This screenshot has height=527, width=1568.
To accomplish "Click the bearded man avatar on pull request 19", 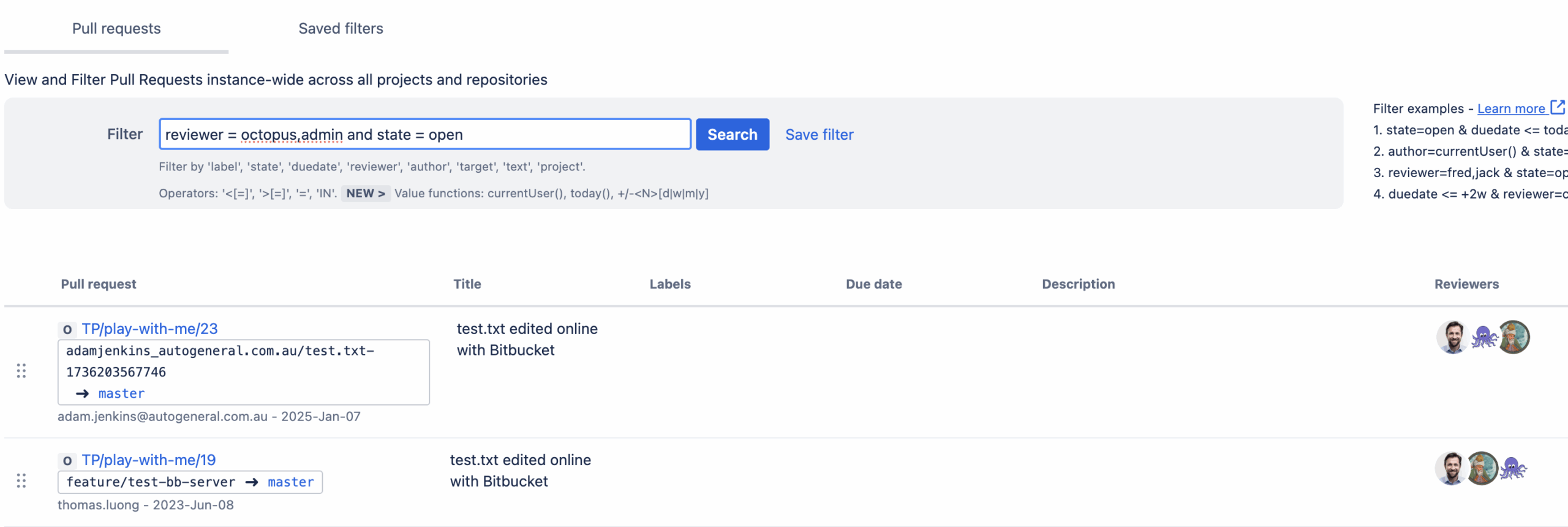I will tap(1450, 469).
